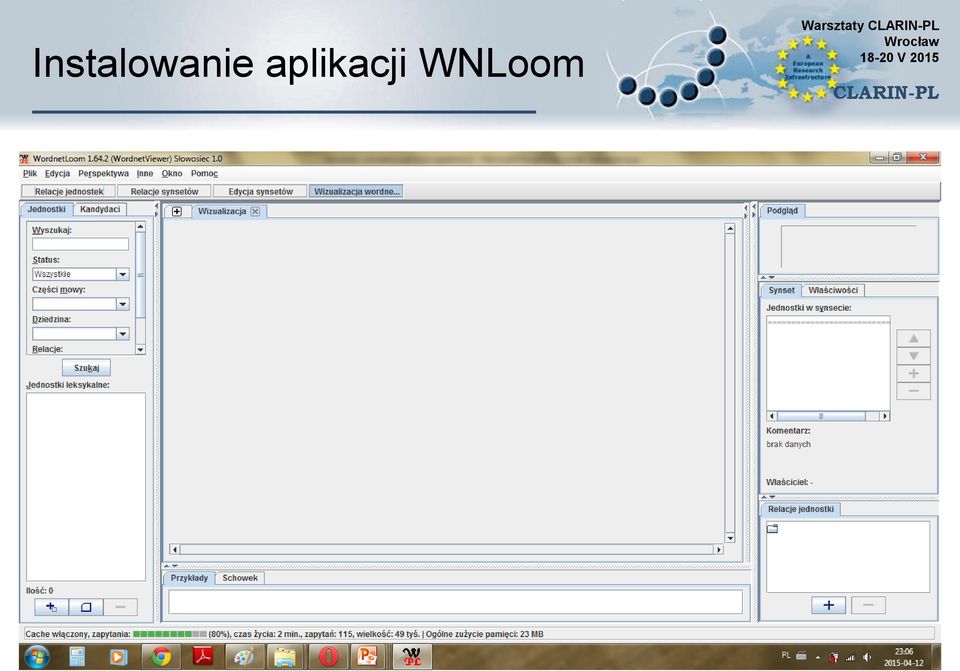Switch to Relacje jednostek perspective
This screenshot has height=671, width=960.
click(x=69, y=192)
